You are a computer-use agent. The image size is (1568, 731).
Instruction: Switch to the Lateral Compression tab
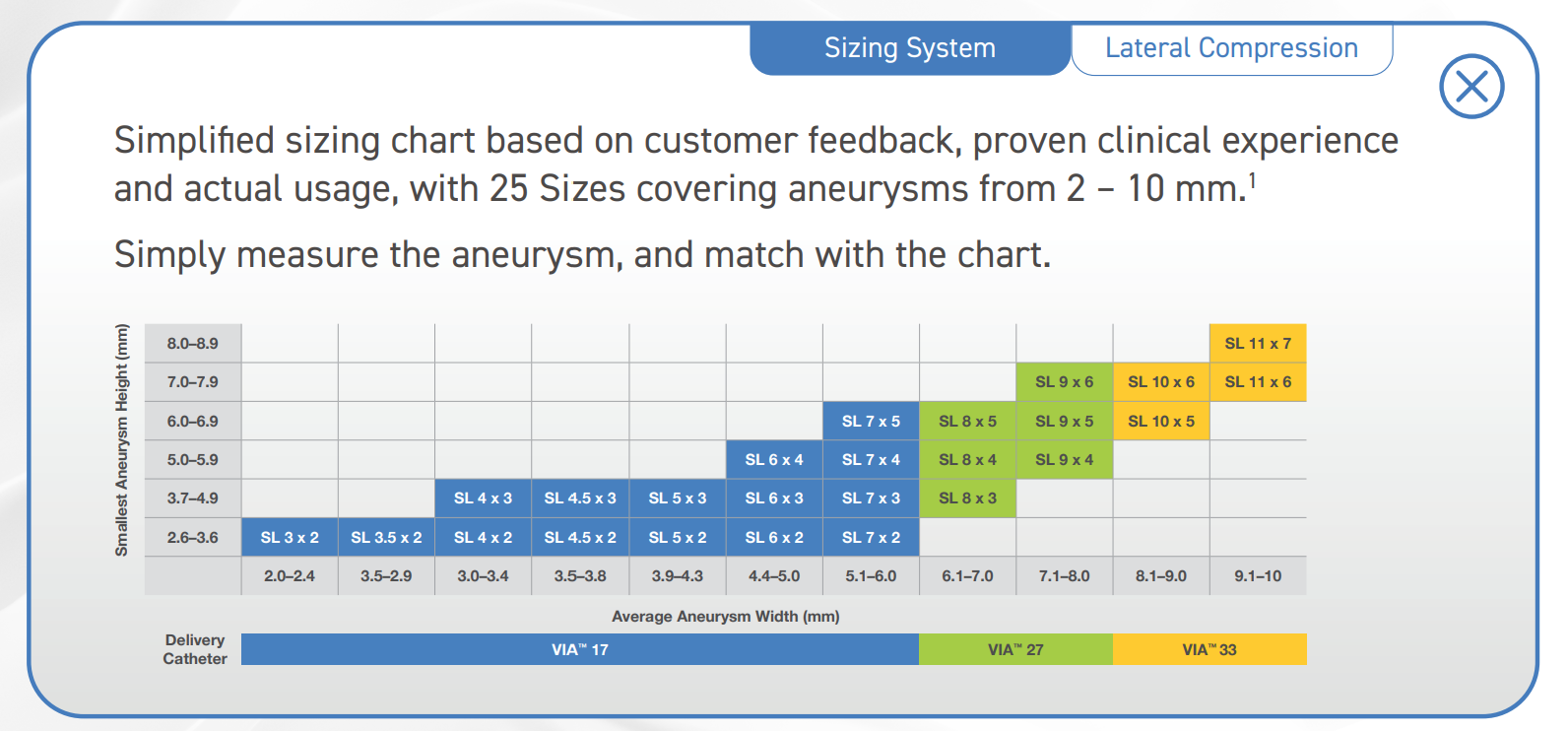coord(1232,47)
